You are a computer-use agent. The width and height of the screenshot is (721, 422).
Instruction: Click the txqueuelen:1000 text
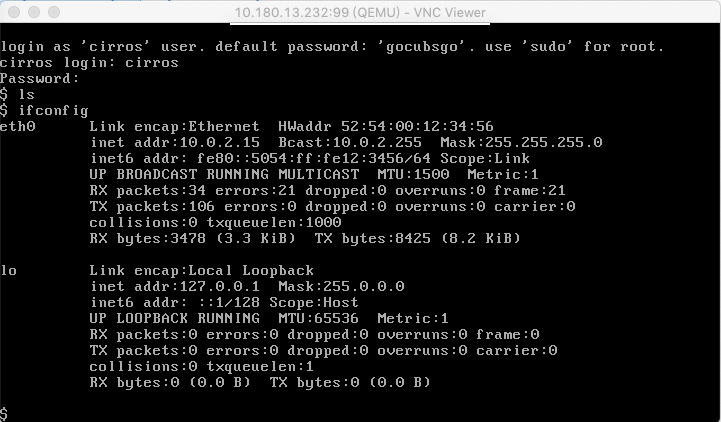tap(274, 222)
